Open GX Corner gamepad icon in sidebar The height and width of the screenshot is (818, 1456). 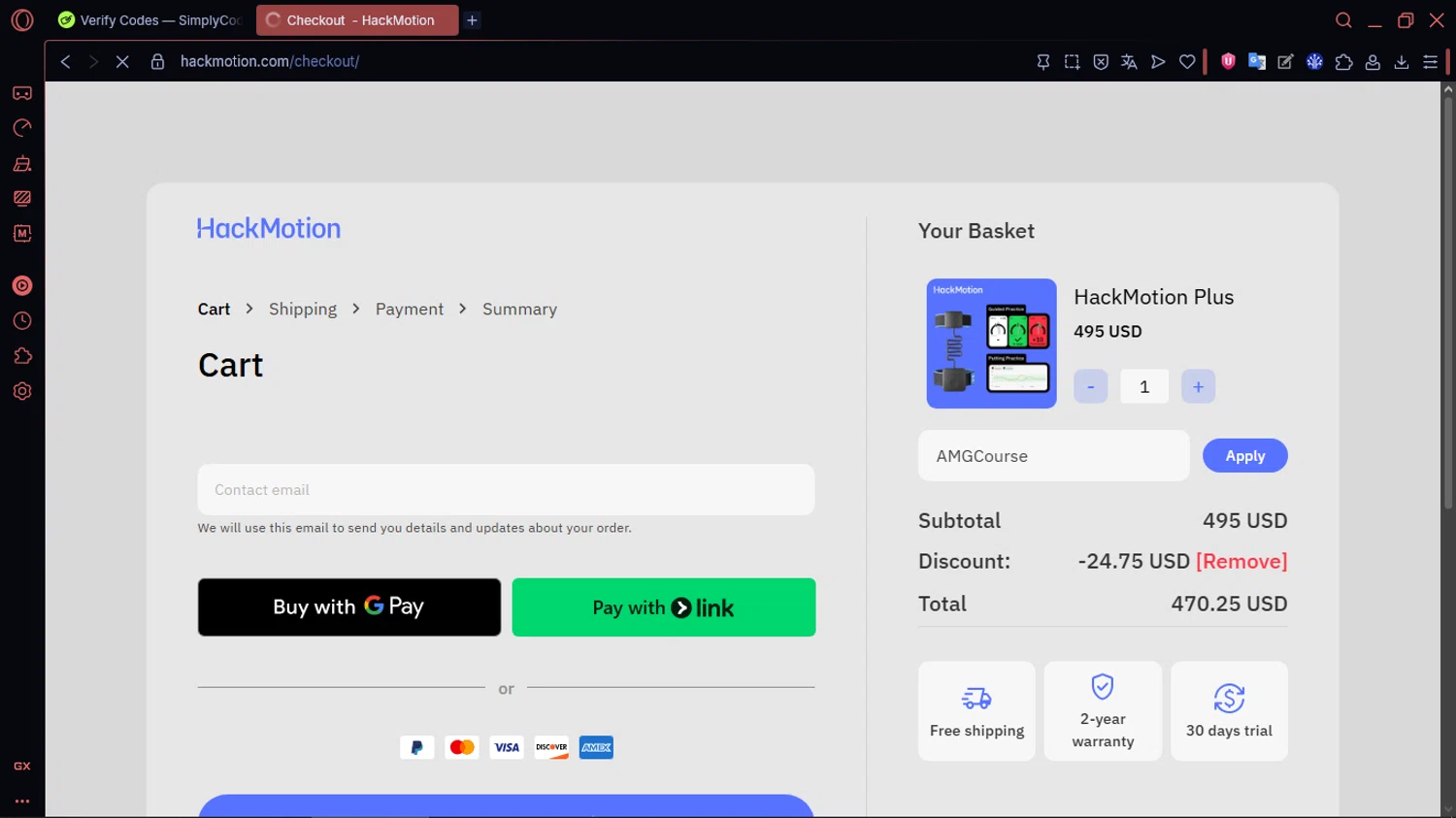point(22,93)
